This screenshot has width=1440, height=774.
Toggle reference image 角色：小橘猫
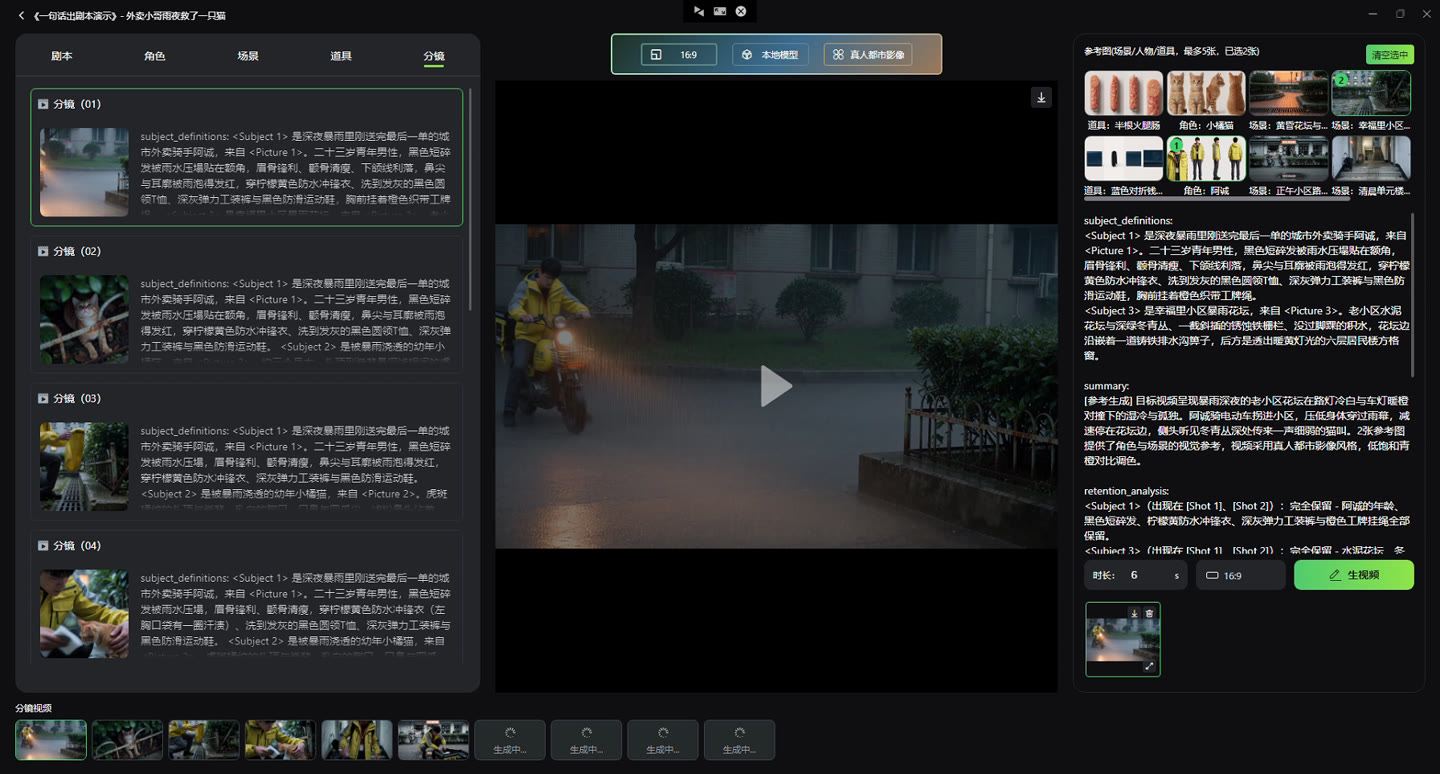[1206, 94]
